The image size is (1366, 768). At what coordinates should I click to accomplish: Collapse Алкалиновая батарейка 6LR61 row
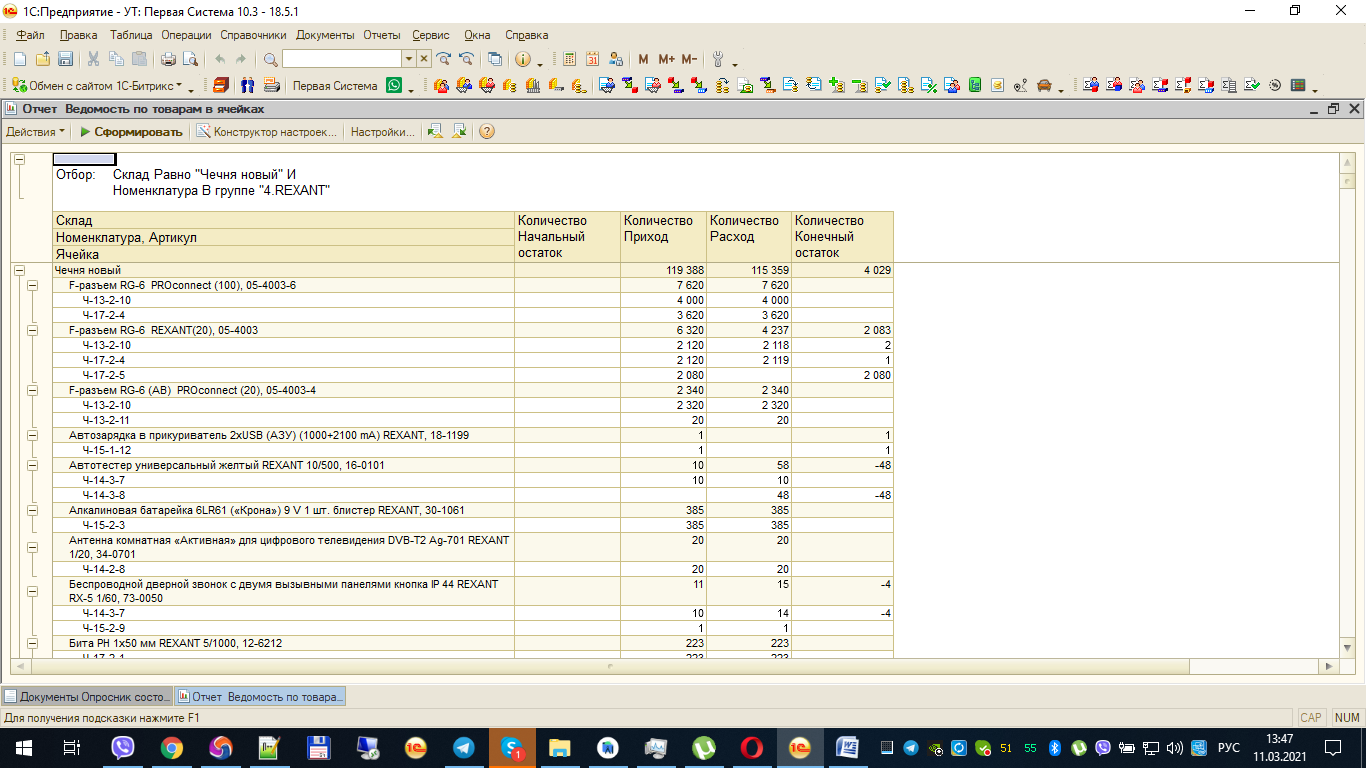pyautogui.click(x=32, y=510)
